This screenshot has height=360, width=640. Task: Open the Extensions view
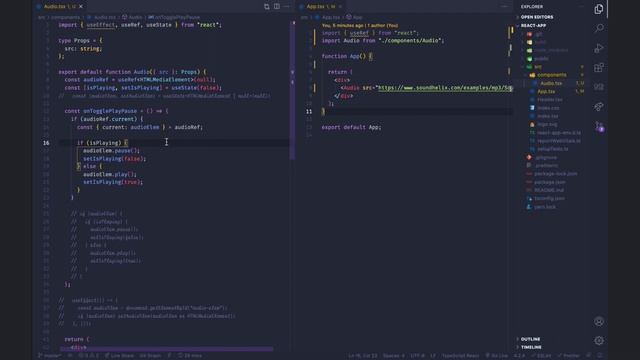pos(599,67)
